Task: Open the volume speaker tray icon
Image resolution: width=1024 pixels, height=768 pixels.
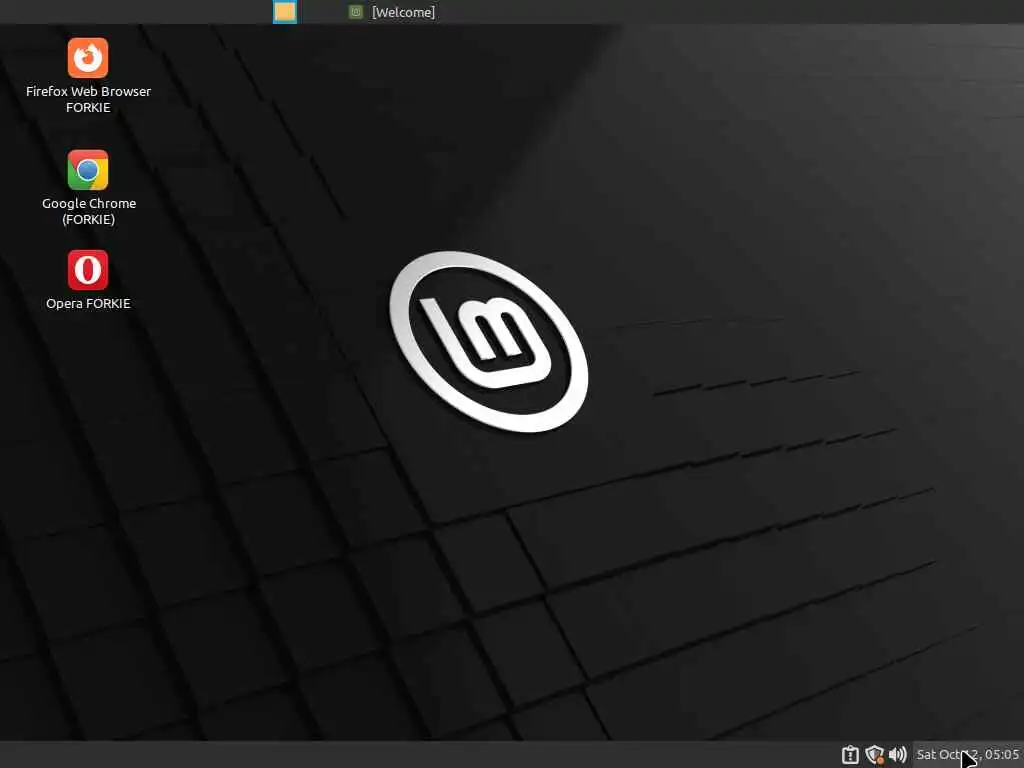Action: pos(898,754)
